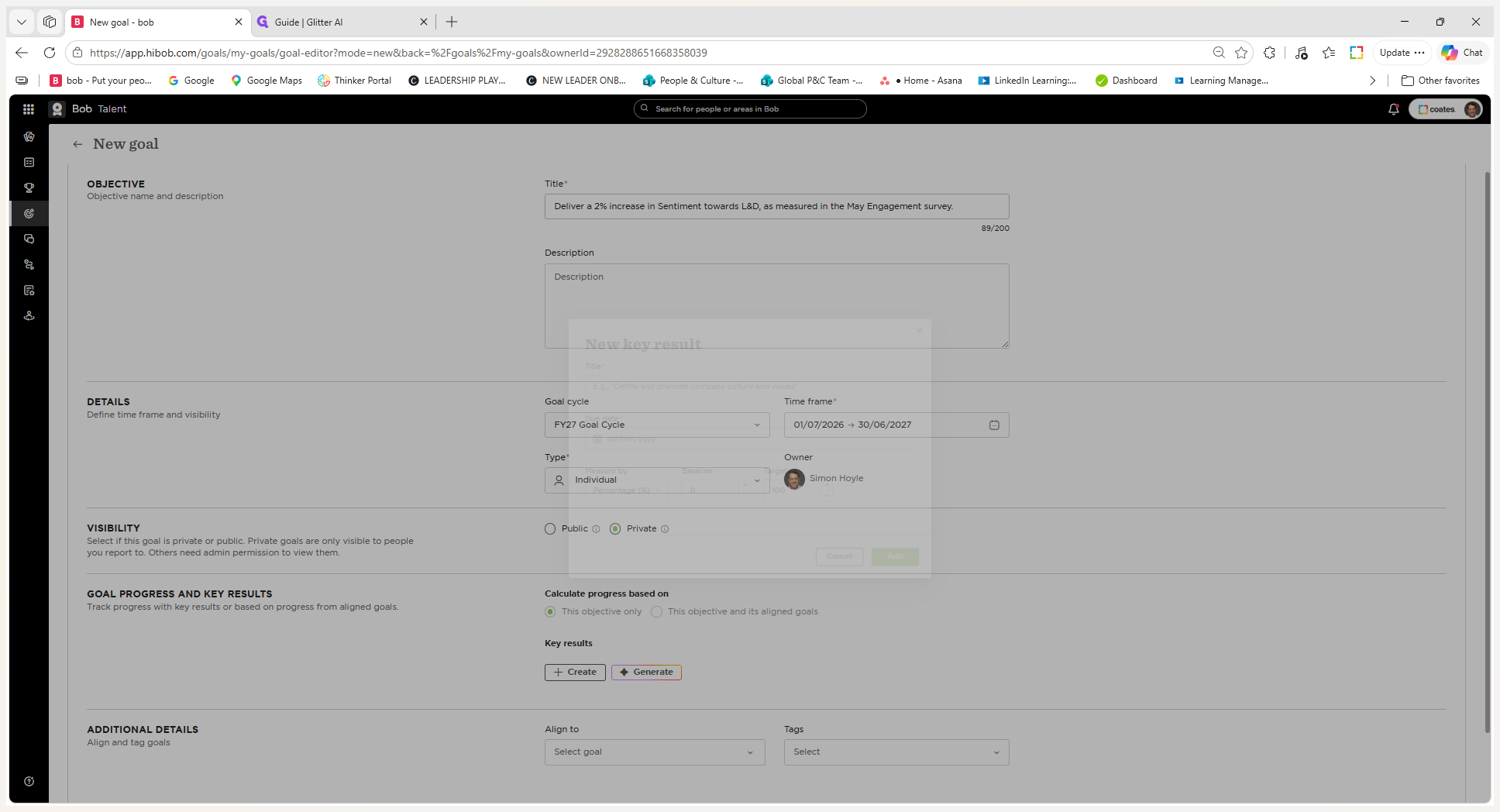This screenshot has height=812, width=1500.
Task: Open the path flow icon in sidebar
Action: click(29, 264)
